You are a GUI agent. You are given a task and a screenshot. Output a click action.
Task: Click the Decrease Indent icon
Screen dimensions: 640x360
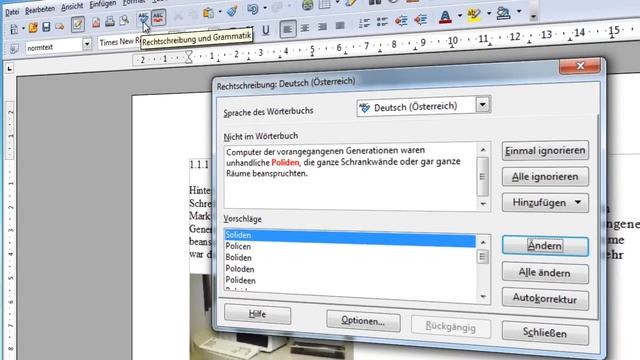click(x=401, y=20)
